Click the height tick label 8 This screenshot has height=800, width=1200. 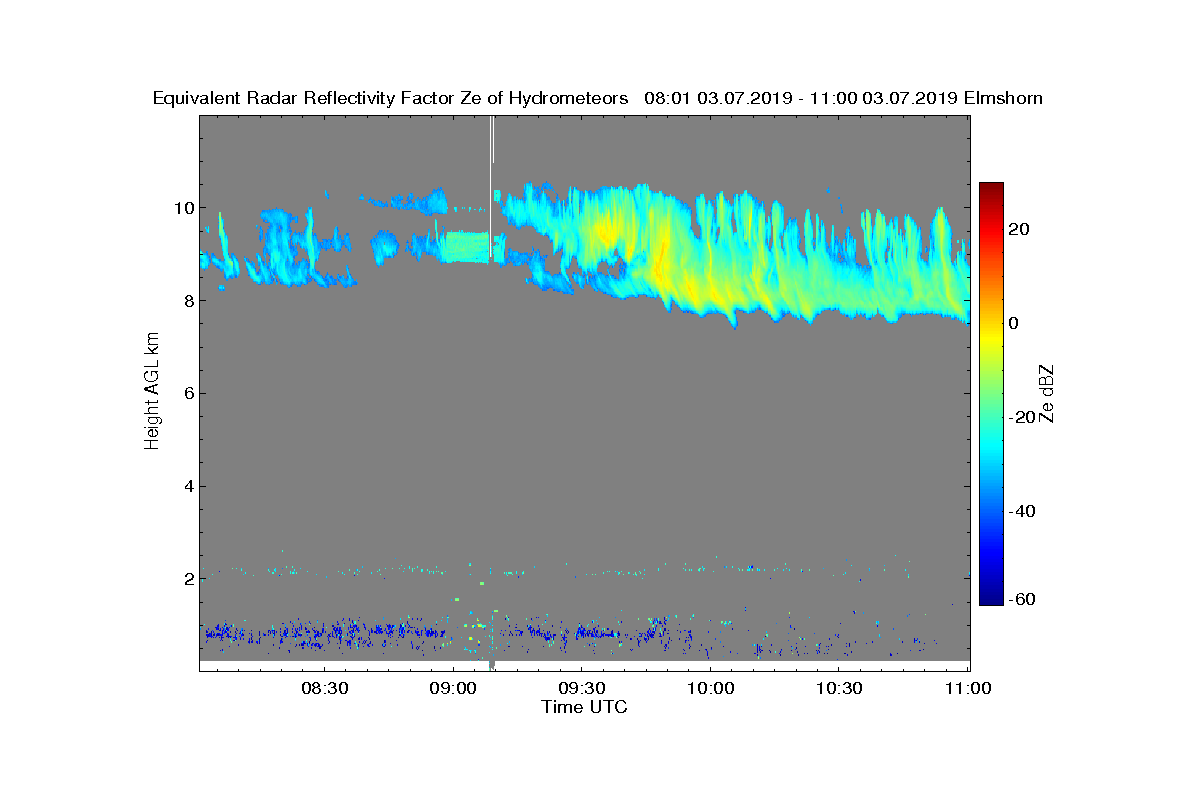(x=187, y=301)
